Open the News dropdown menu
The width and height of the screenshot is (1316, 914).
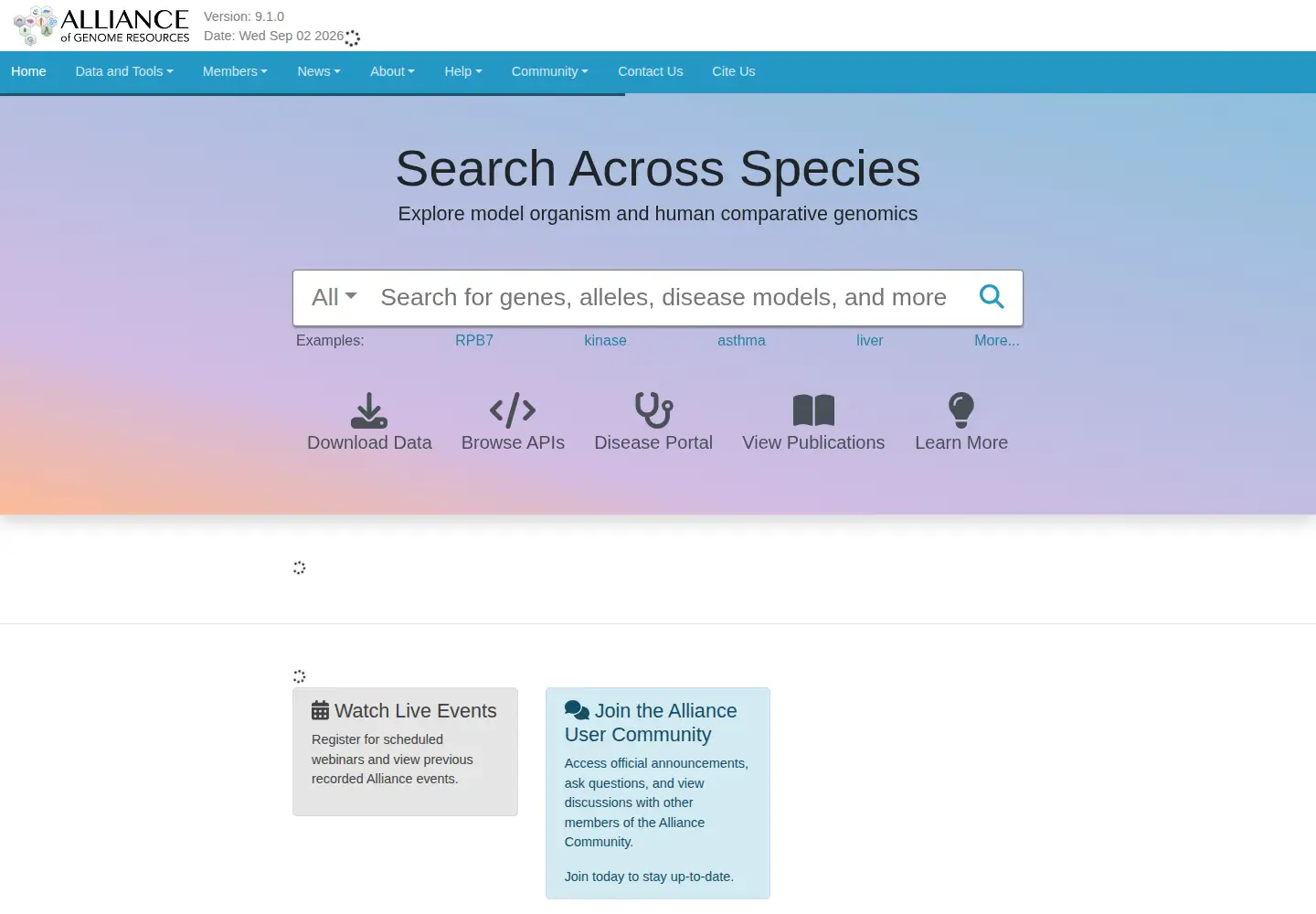(x=319, y=71)
